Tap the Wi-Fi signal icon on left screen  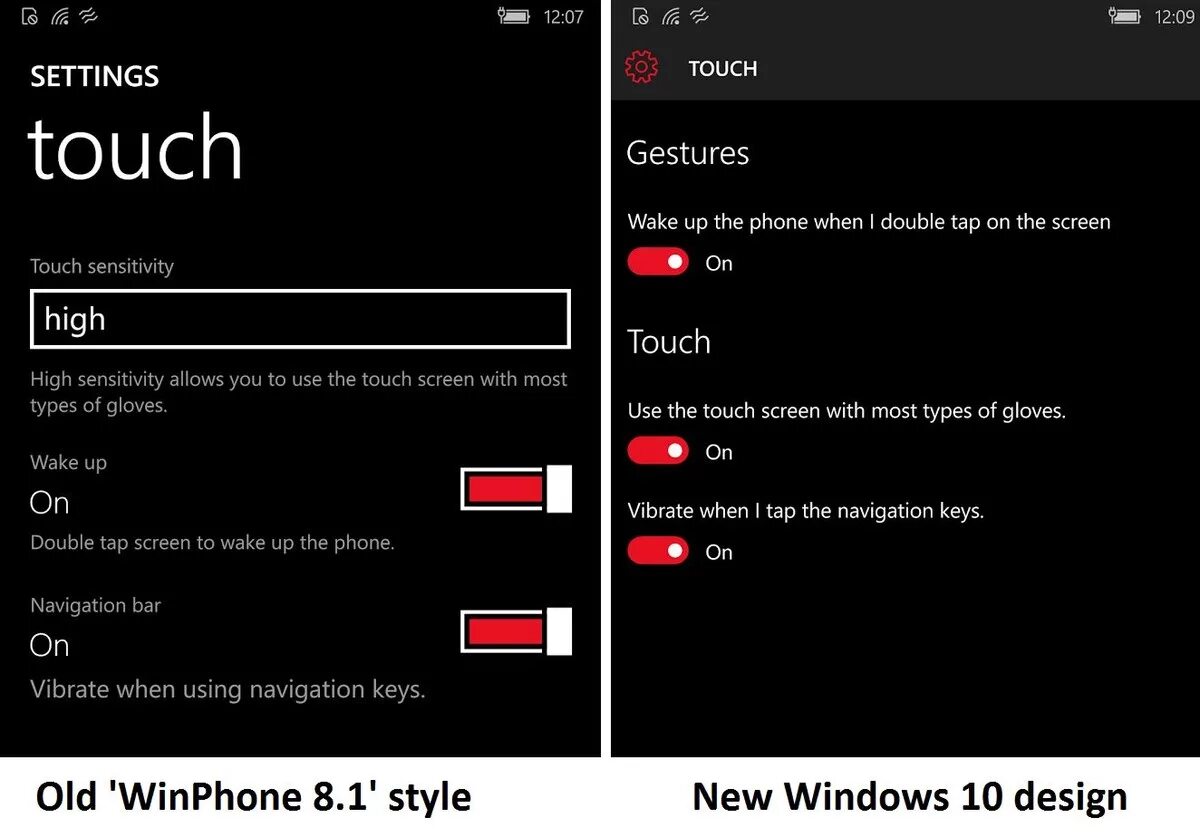point(60,16)
